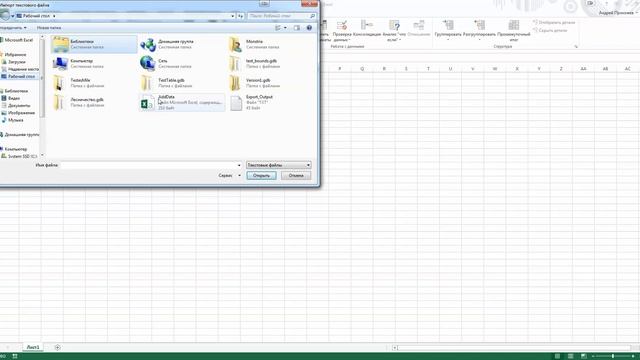Open the Библиотеки system folder
The width and height of the screenshot is (640, 360).
[x=94, y=44]
